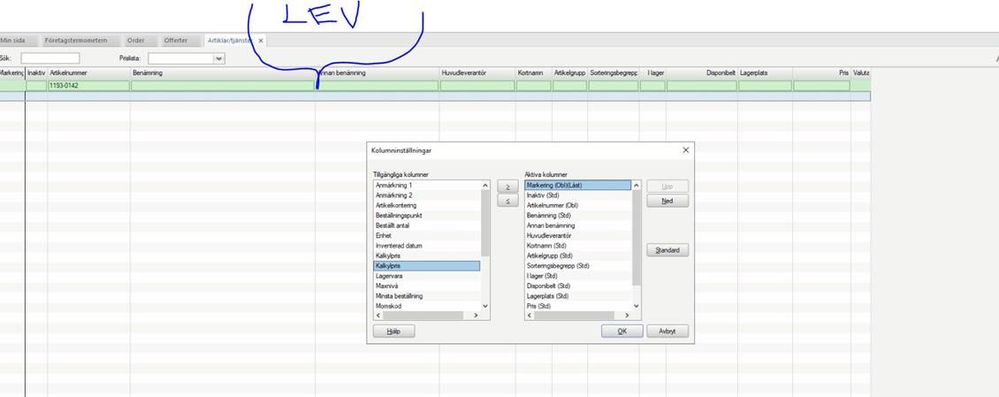Click the Upp button

click(667, 187)
